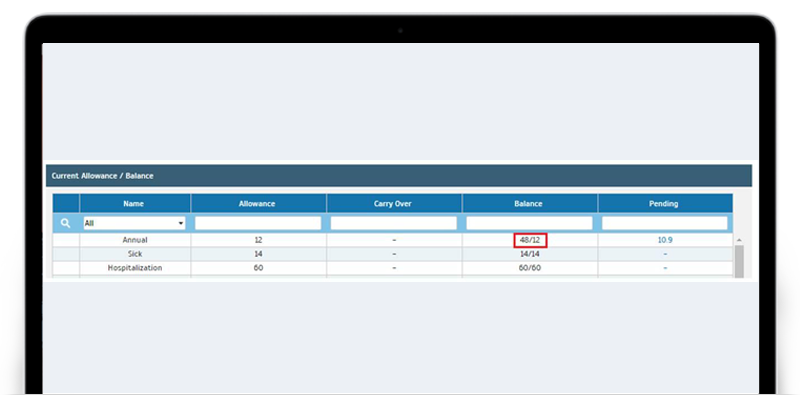Select the Annual leave row name

click(135, 240)
